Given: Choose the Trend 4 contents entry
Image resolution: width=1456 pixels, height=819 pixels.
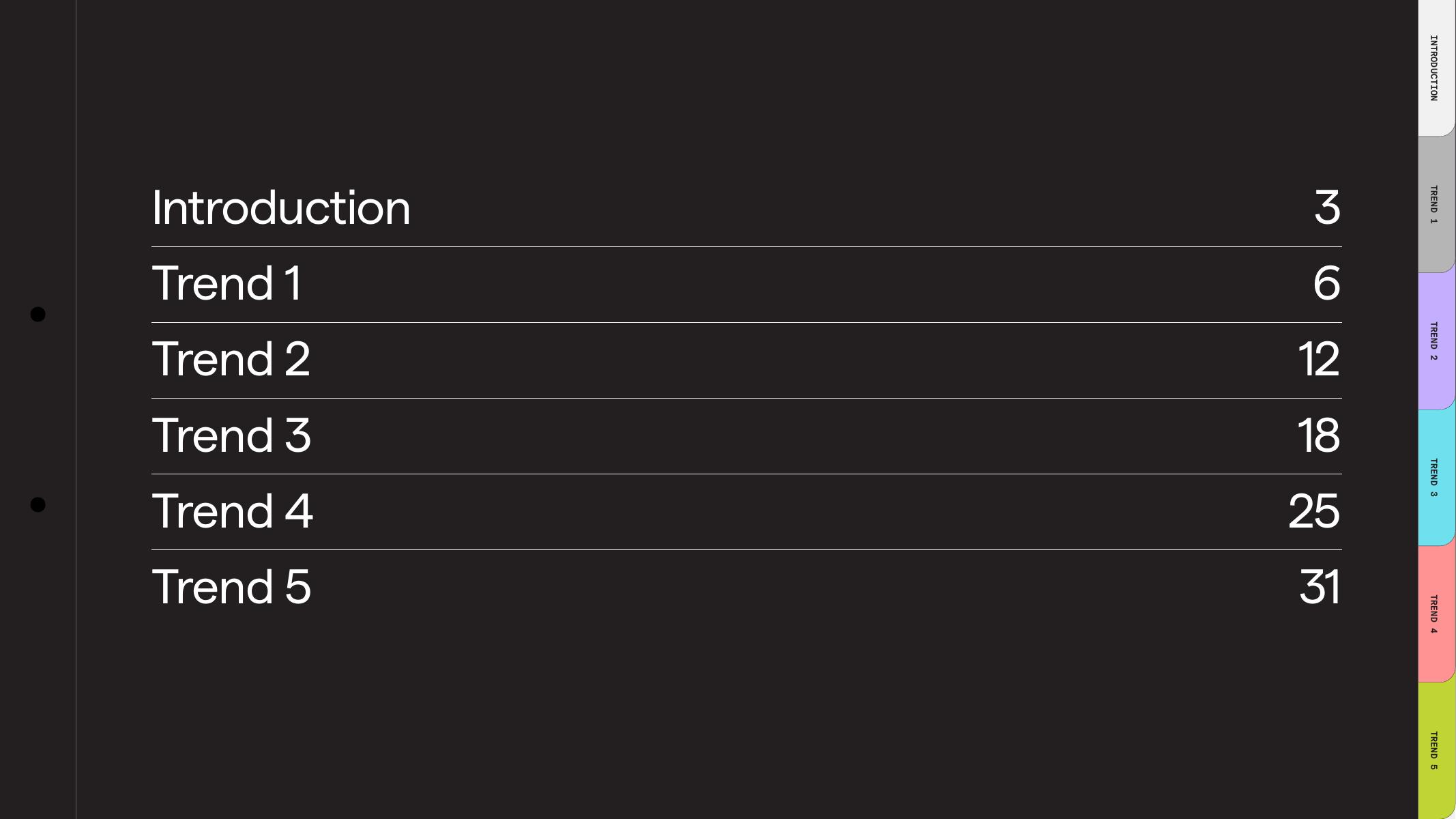Looking at the screenshot, I should tap(232, 511).
